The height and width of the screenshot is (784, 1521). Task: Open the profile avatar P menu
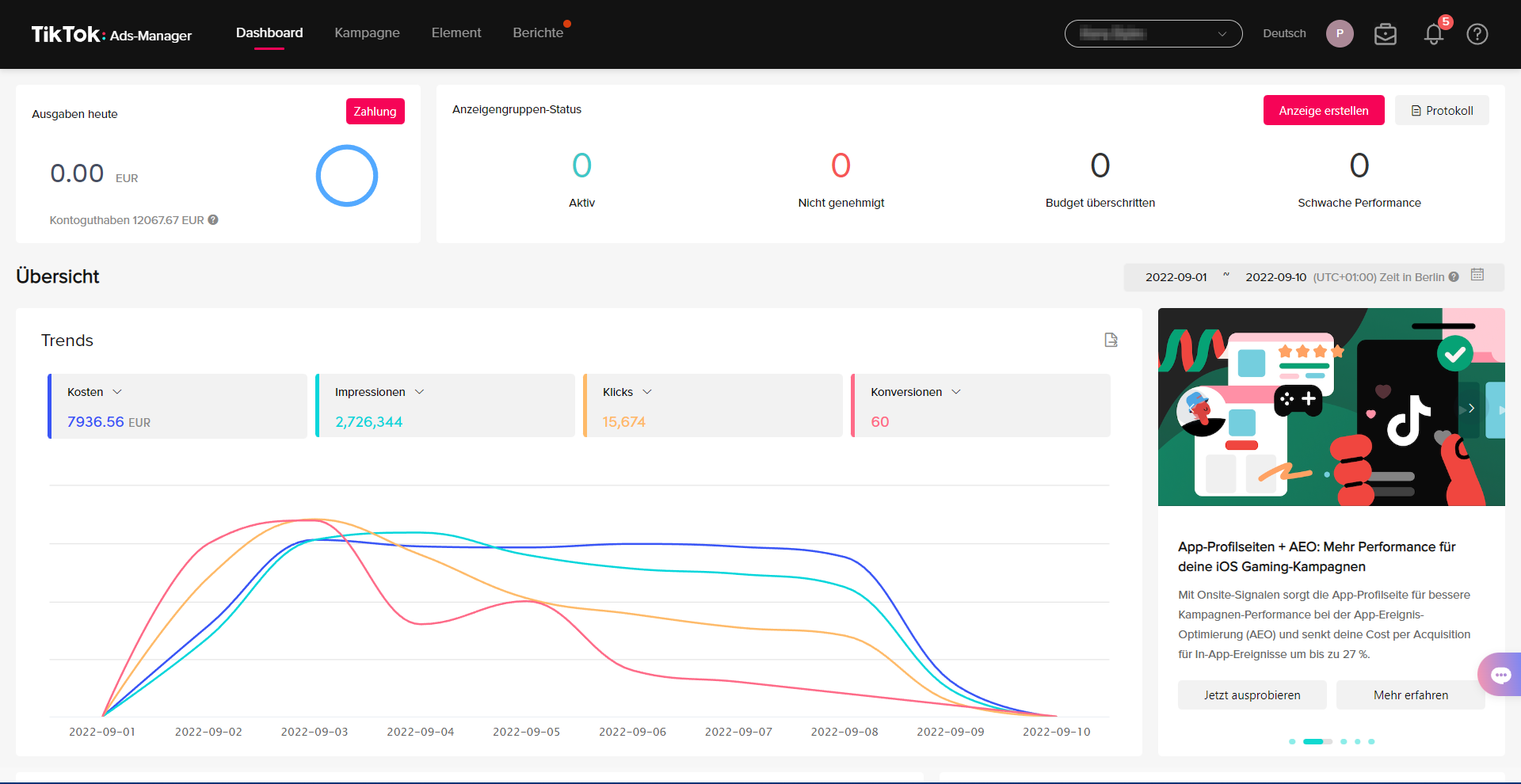[1340, 34]
